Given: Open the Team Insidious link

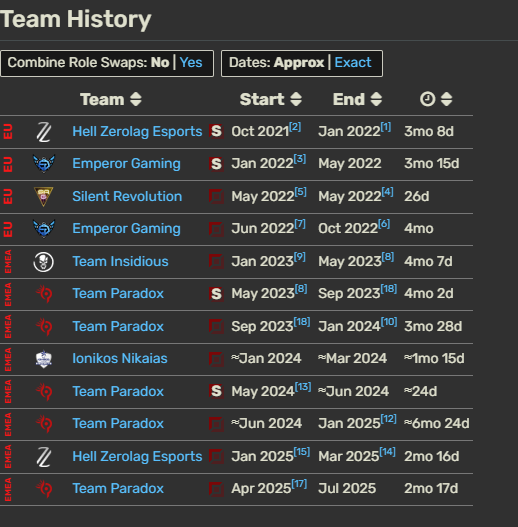Looking at the screenshot, I should [x=120, y=261].
